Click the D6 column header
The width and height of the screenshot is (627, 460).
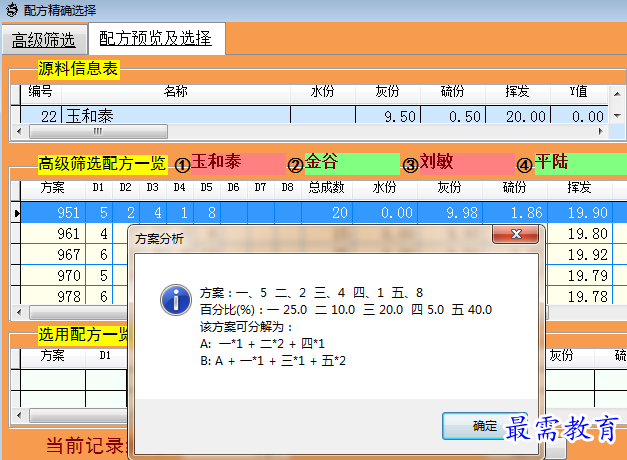click(234, 188)
